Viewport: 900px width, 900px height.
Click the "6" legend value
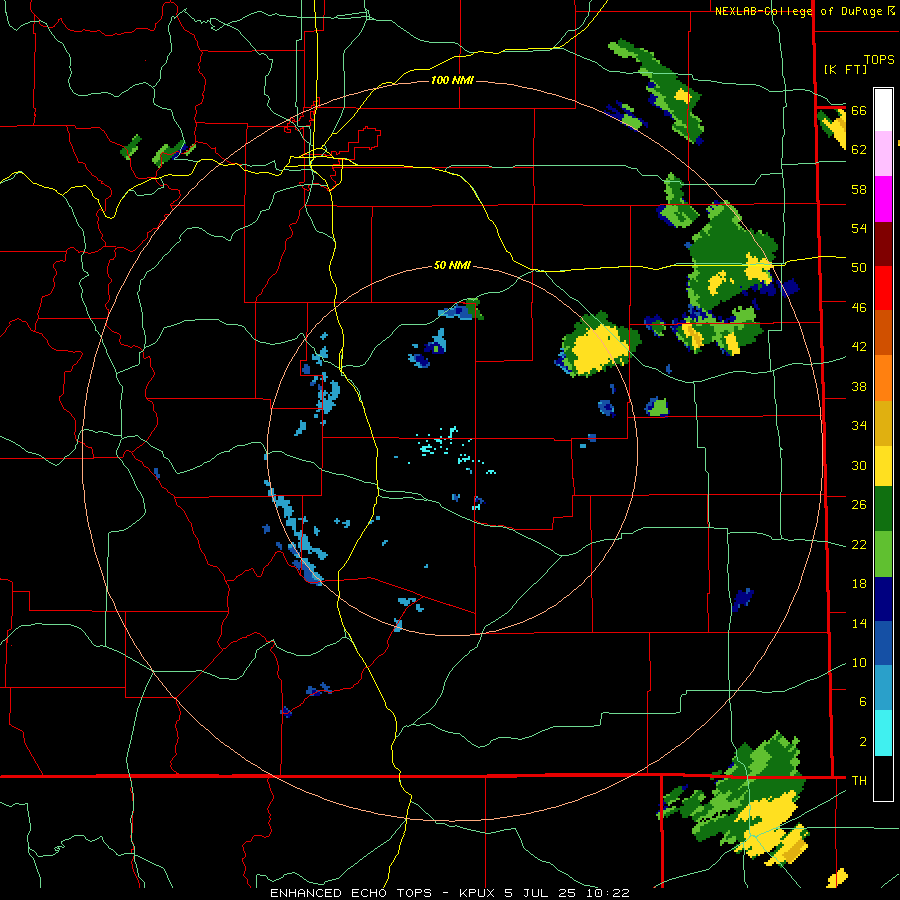point(863,701)
